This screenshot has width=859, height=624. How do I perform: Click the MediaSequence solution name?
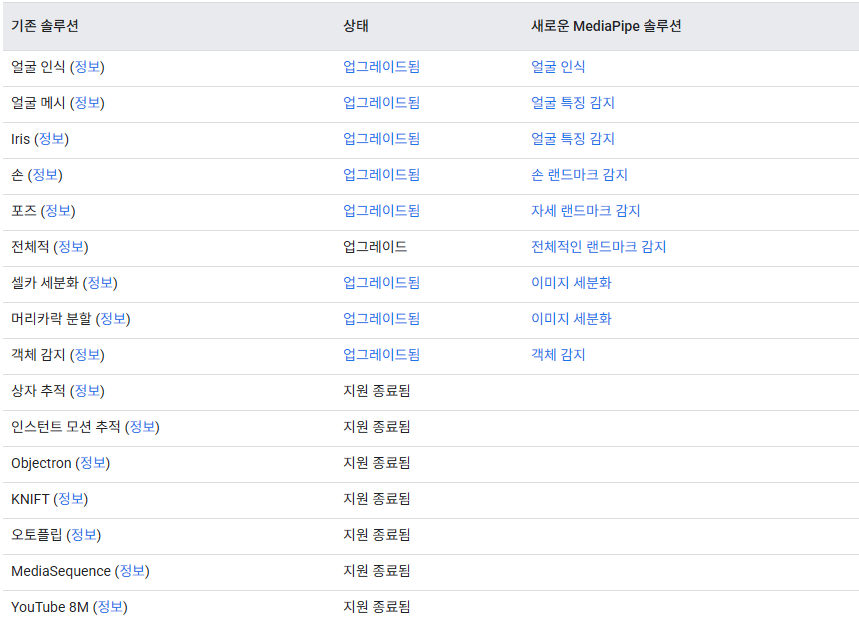click(61, 571)
